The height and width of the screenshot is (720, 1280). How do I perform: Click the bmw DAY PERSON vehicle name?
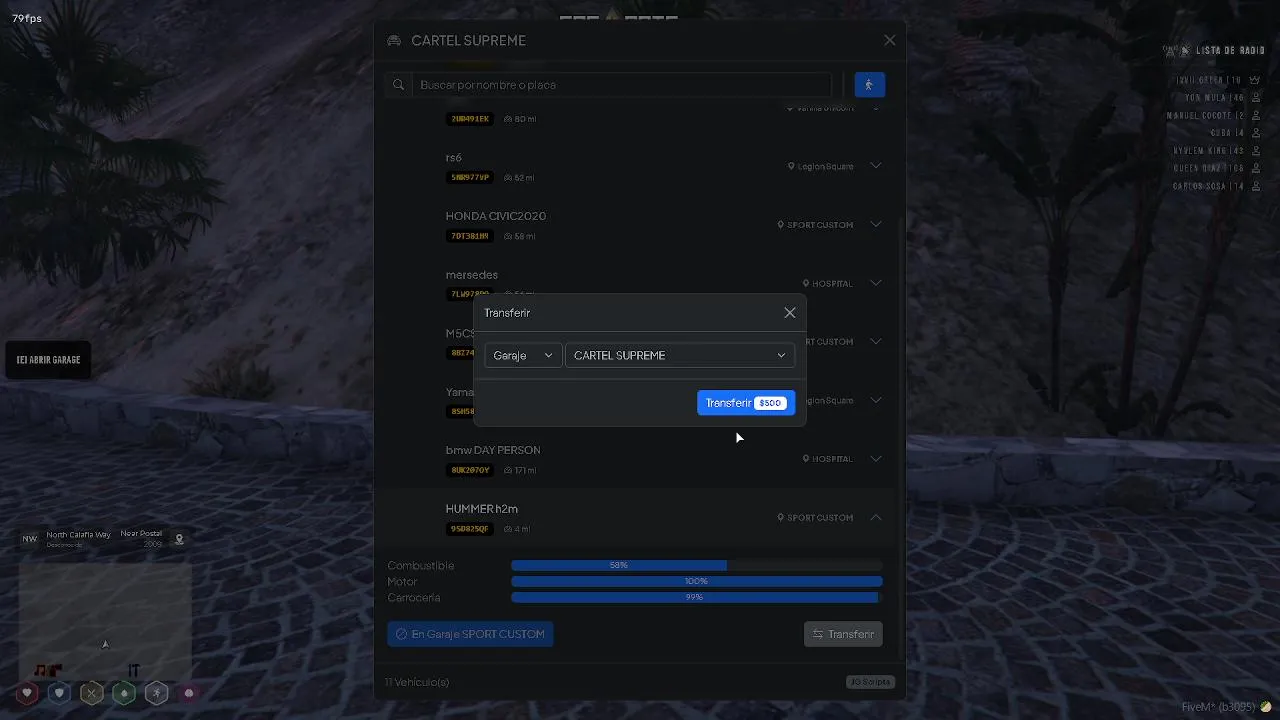(x=493, y=450)
